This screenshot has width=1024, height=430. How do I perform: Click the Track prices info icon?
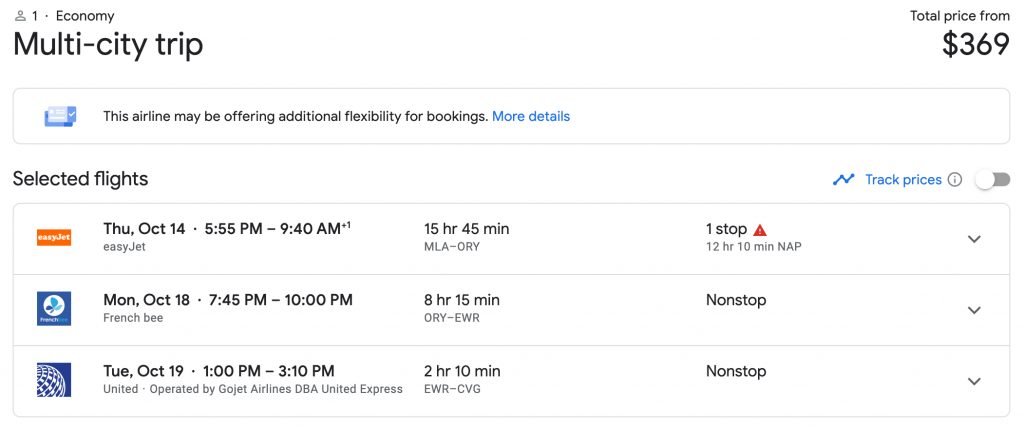955,180
